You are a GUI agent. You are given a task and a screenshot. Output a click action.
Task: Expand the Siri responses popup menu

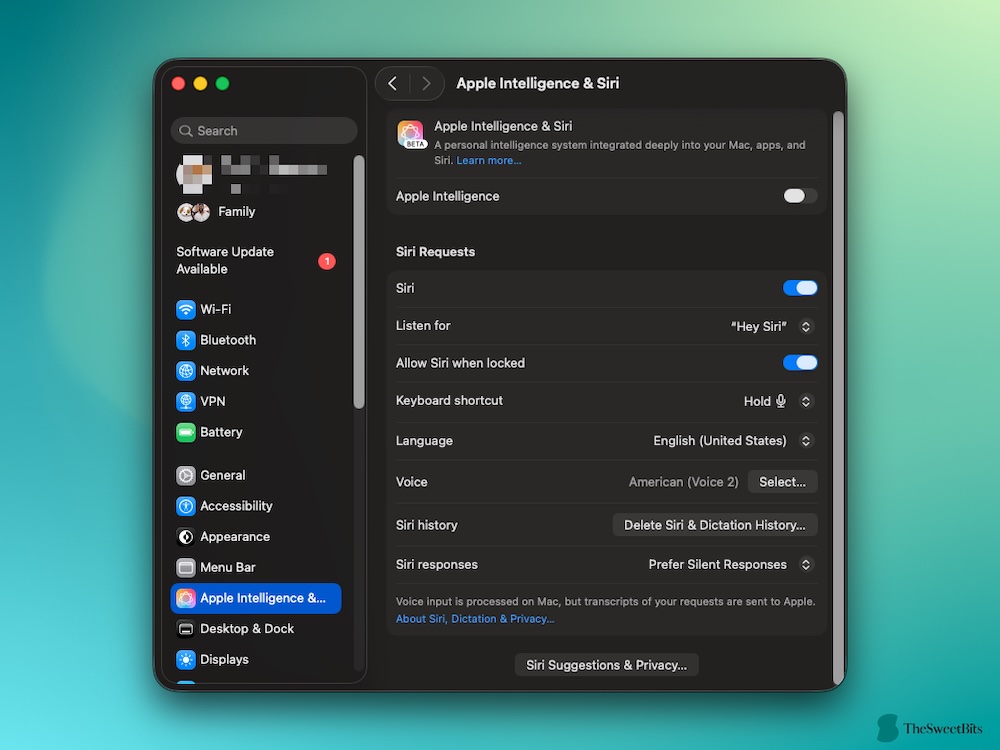pyautogui.click(x=731, y=565)
